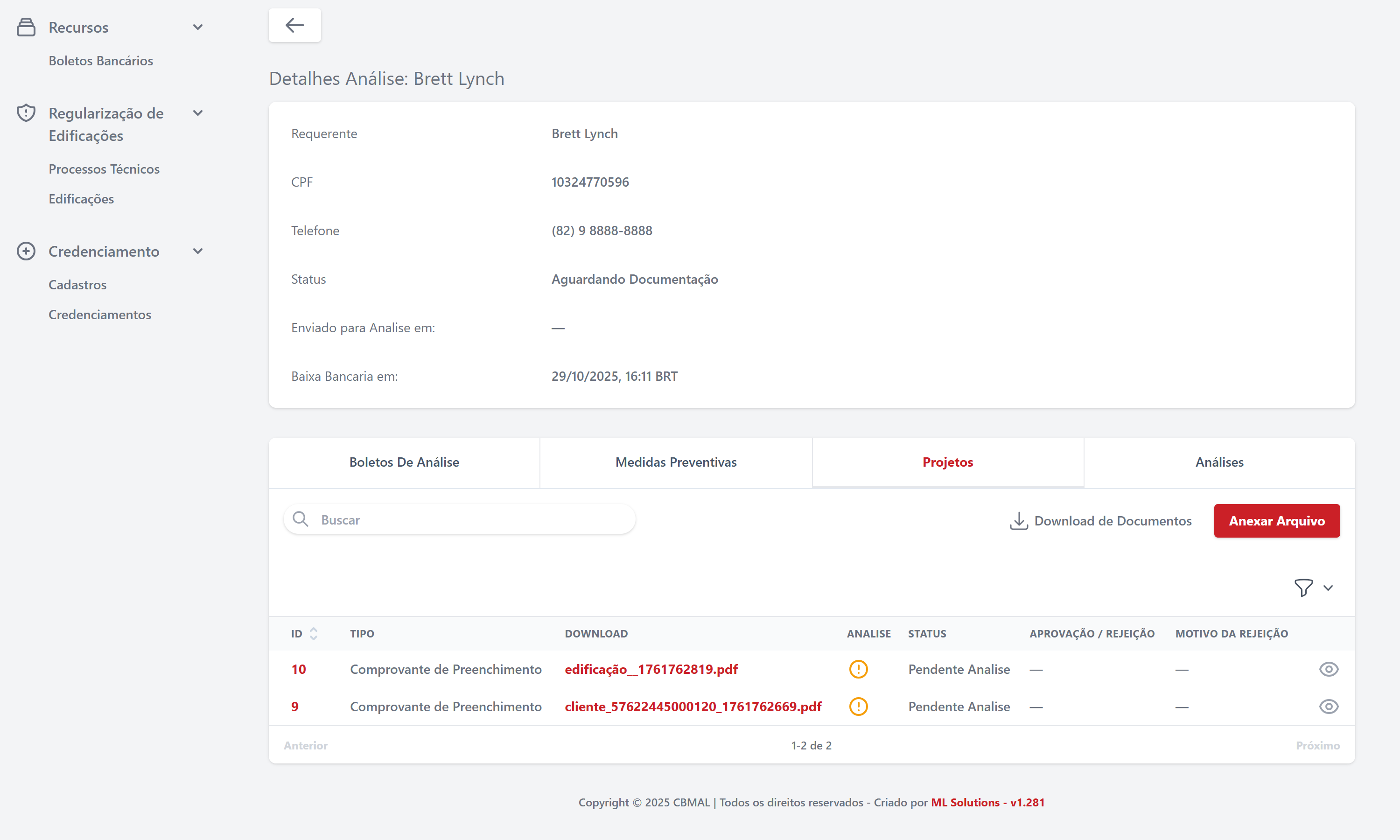Image resolution: width=1400 pixels, height=840 pixels.
Task: Switch to Medidas Preventivas tab
Action: coord(676,462)
